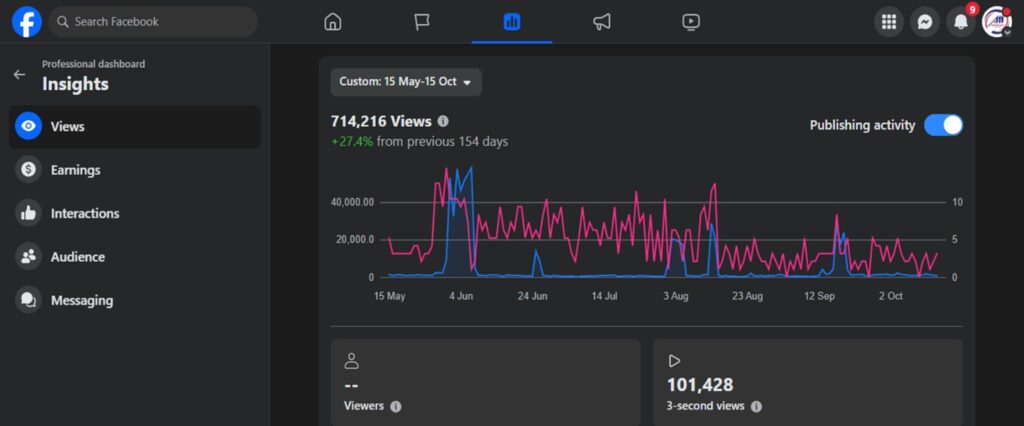Click the Search Facebook field
The width and height of the screenshot is (1024, 426).
pyautogui.click(x=153, y=22)
